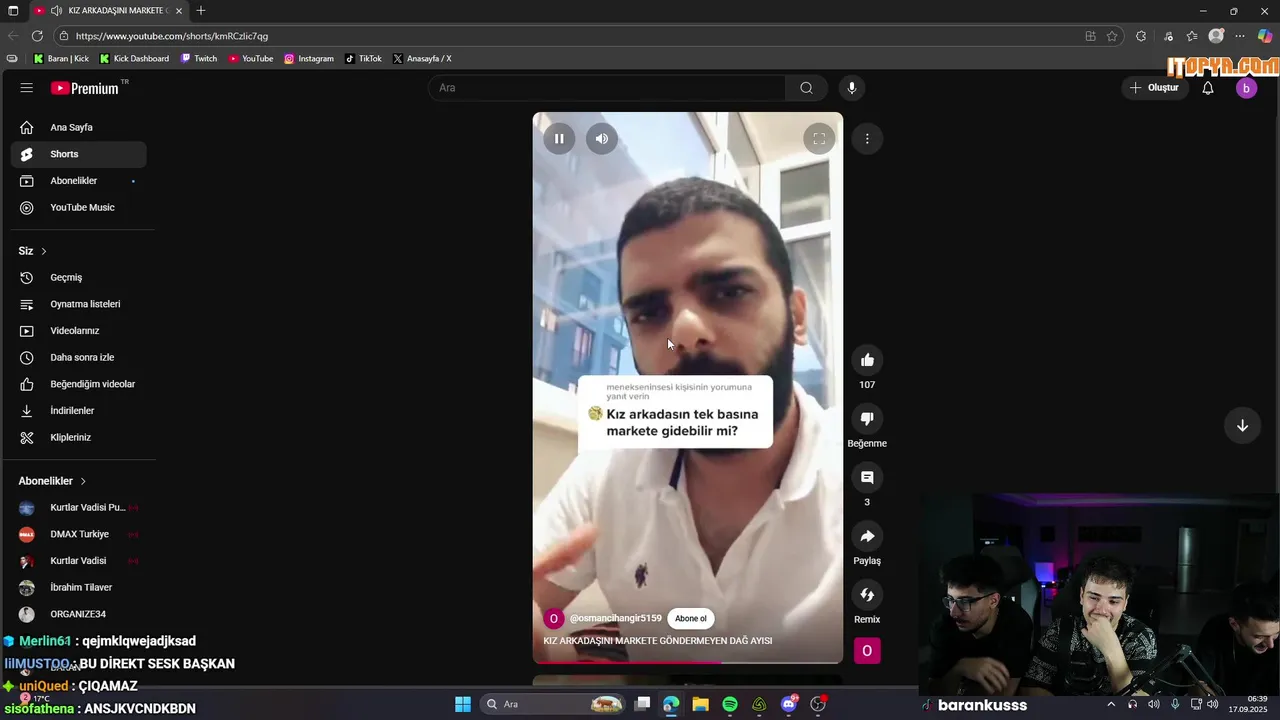Open Edge settings and more menu
Screen dimensions: 1280x720
[x=1240, y=36]
